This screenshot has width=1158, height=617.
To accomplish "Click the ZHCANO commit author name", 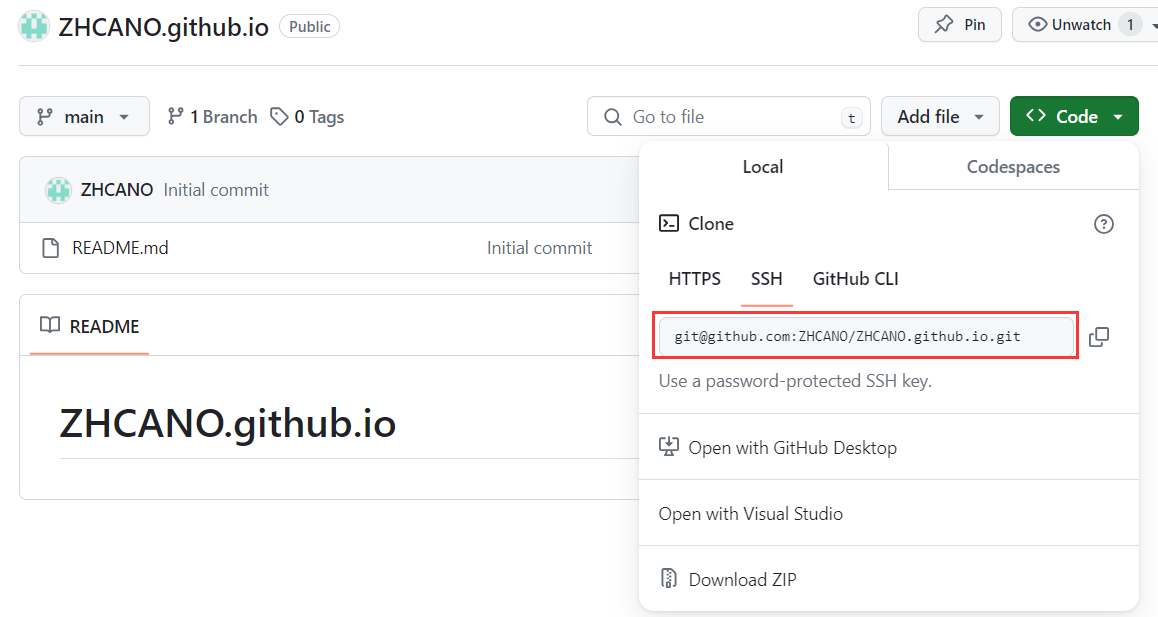I will click(x=117, y=190).
